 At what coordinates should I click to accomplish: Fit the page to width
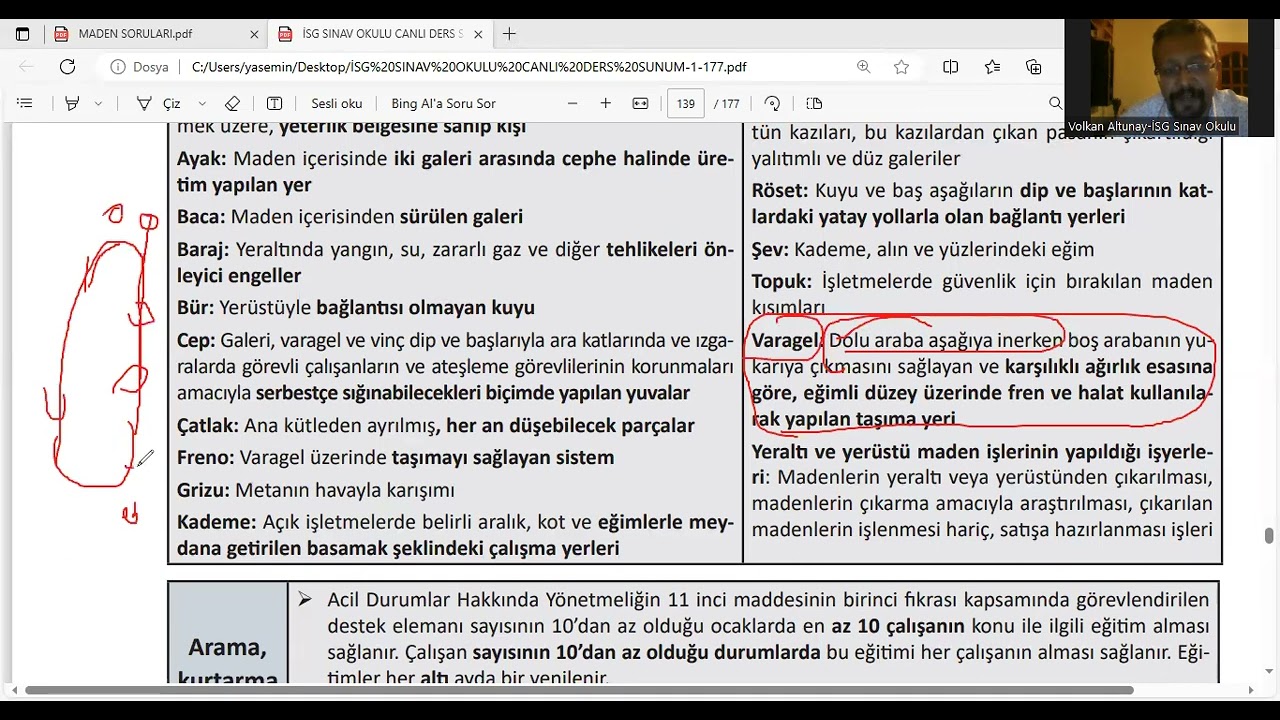click(x=640, y=103)
